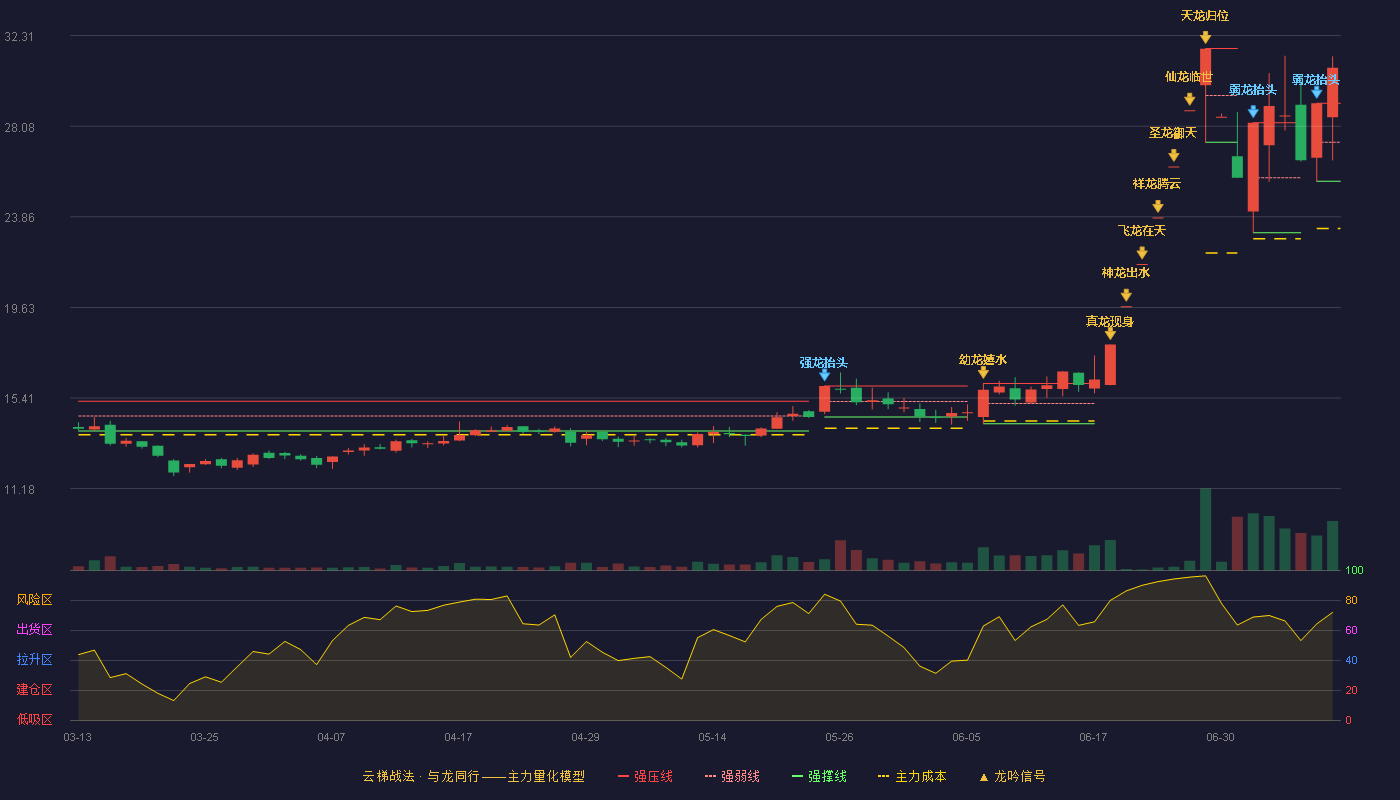Click the 06-30 date axis label
The width and height of the screenshot is (1400, 800).
1220,737
